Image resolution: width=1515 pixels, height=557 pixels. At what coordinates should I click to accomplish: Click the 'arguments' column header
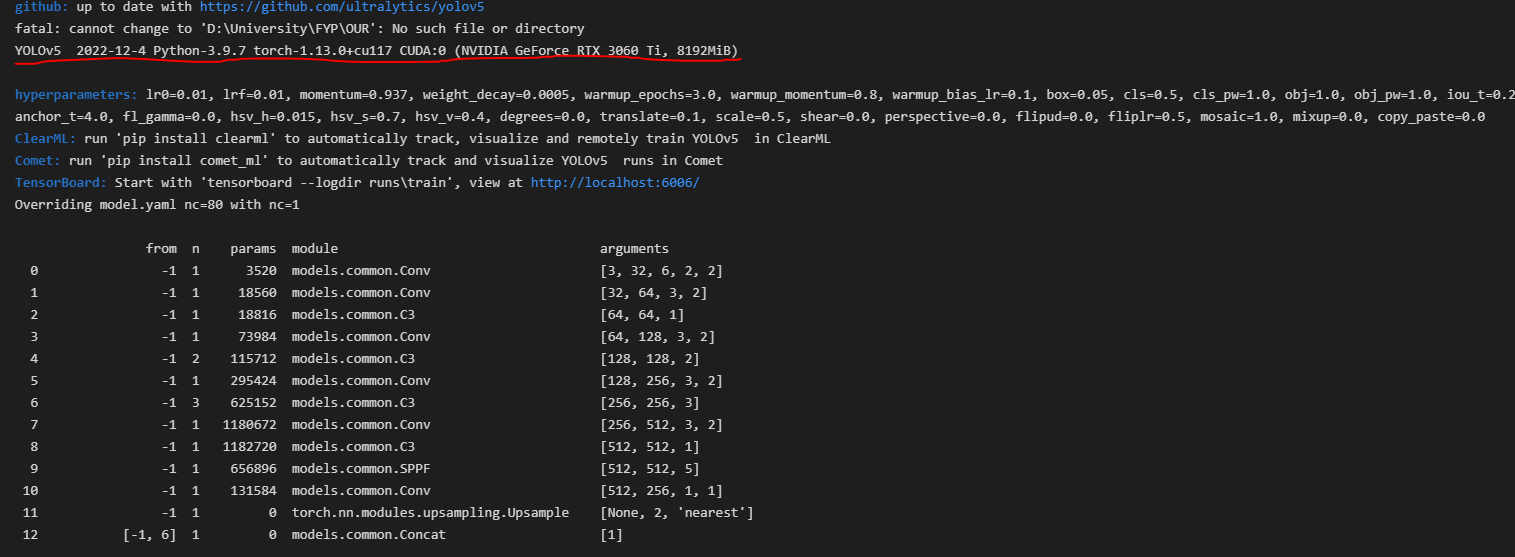634,248
